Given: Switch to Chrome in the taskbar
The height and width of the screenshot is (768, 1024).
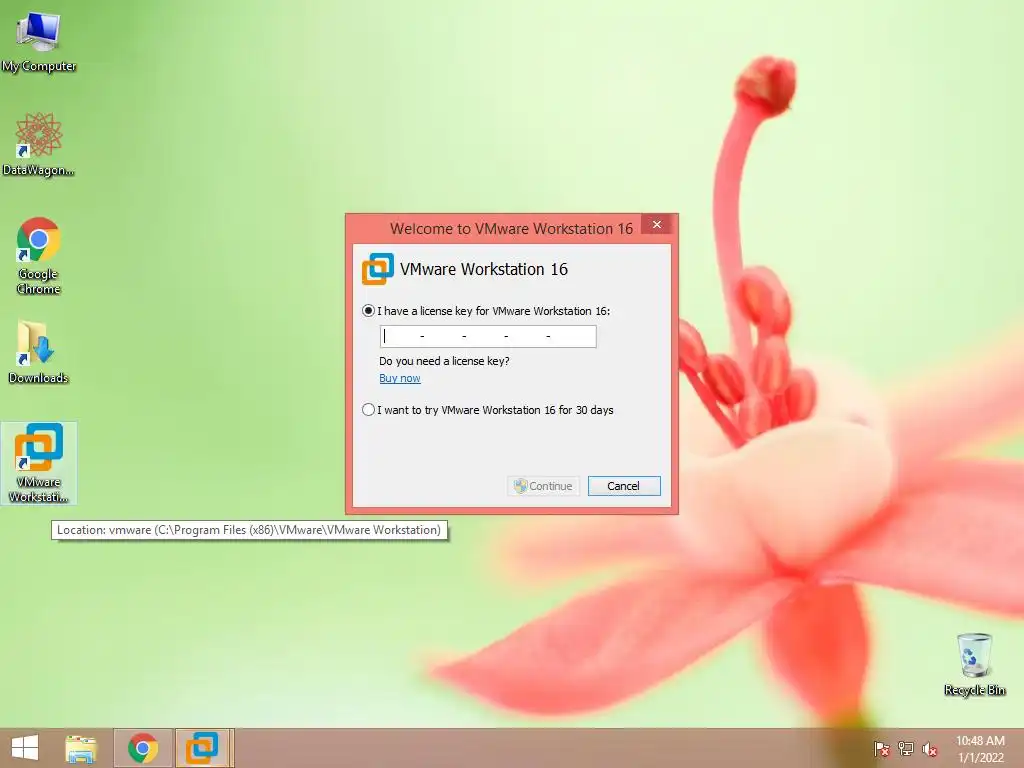Looking at the screenshot, I should coord(143,748).
